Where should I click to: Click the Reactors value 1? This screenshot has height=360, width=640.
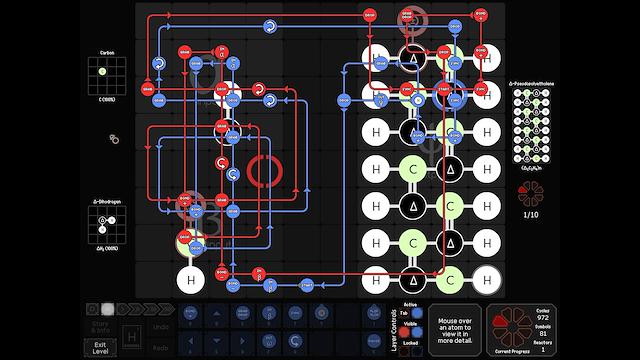[x=543, y=350]
